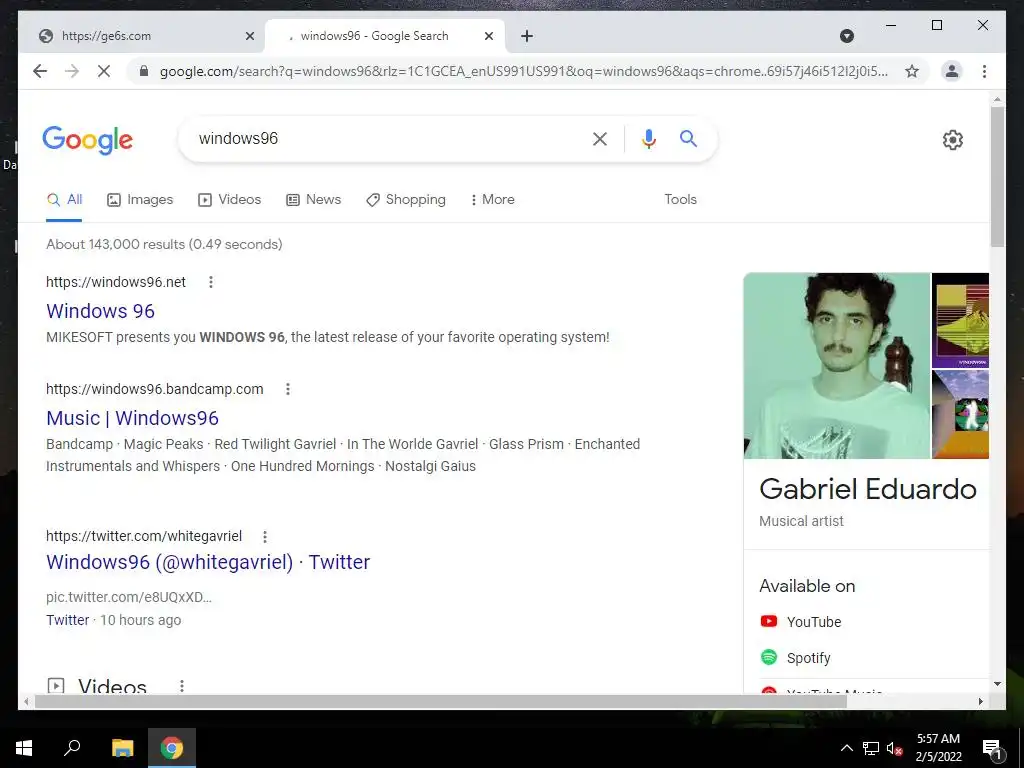The height and width of the screenshot is (768, 1024).
Task: Click the muted volume tray icon
Action: coord(895,748)
